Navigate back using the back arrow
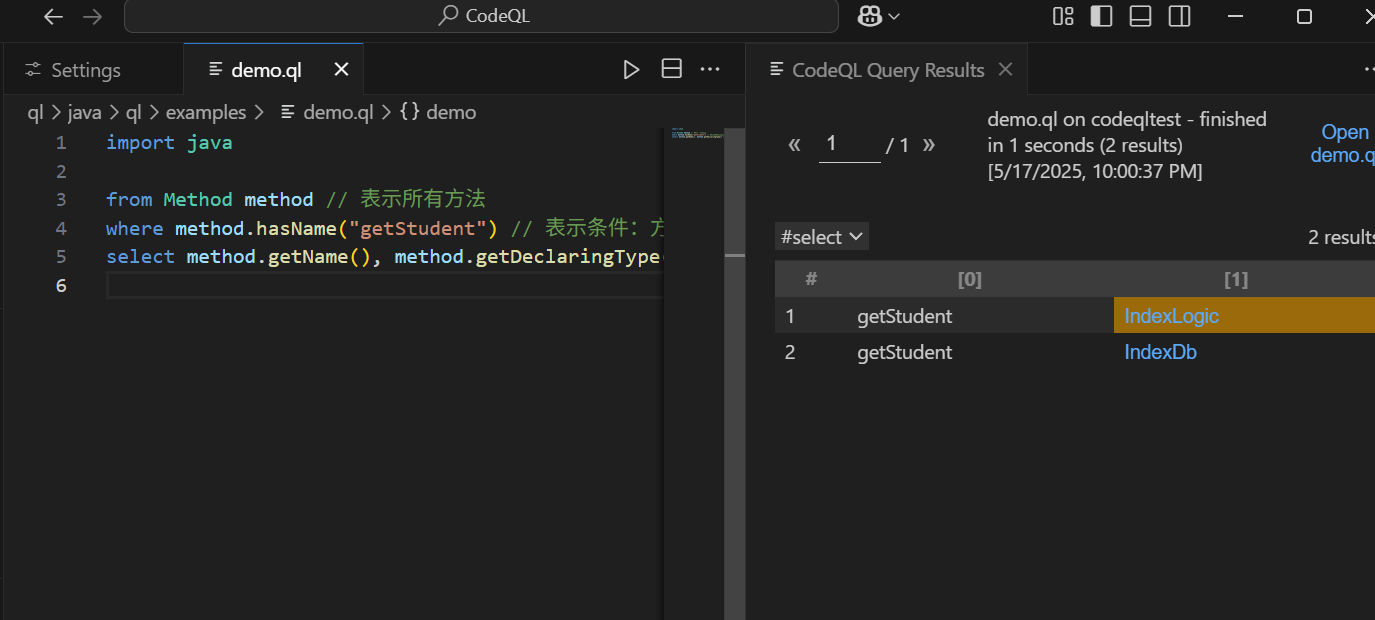 [x=53, y=16]
